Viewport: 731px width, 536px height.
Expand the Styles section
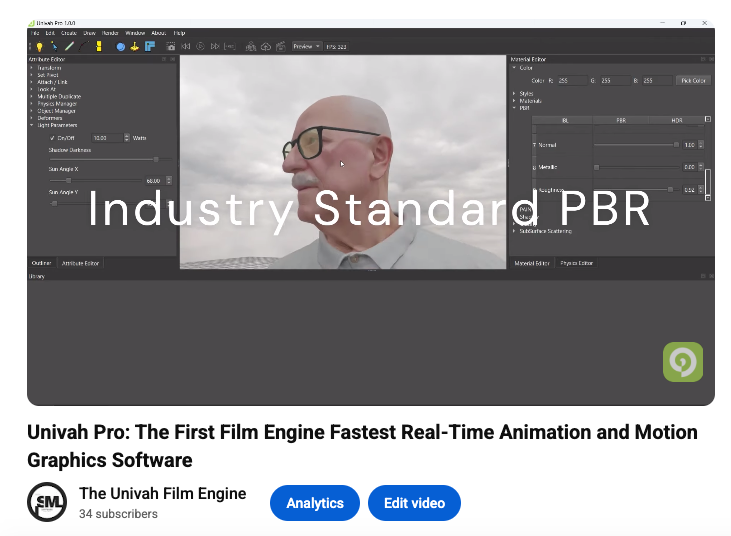point(514,94)
